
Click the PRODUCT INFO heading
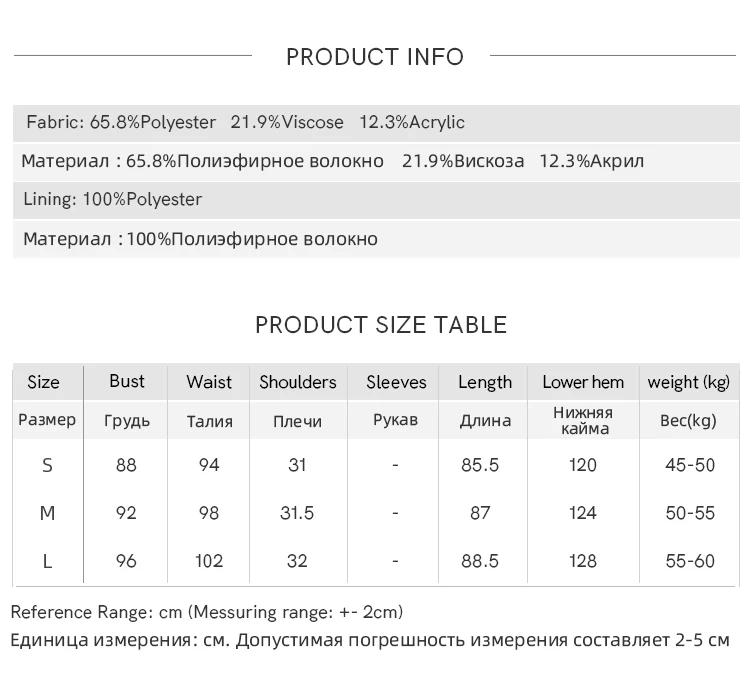coord(375,56)
